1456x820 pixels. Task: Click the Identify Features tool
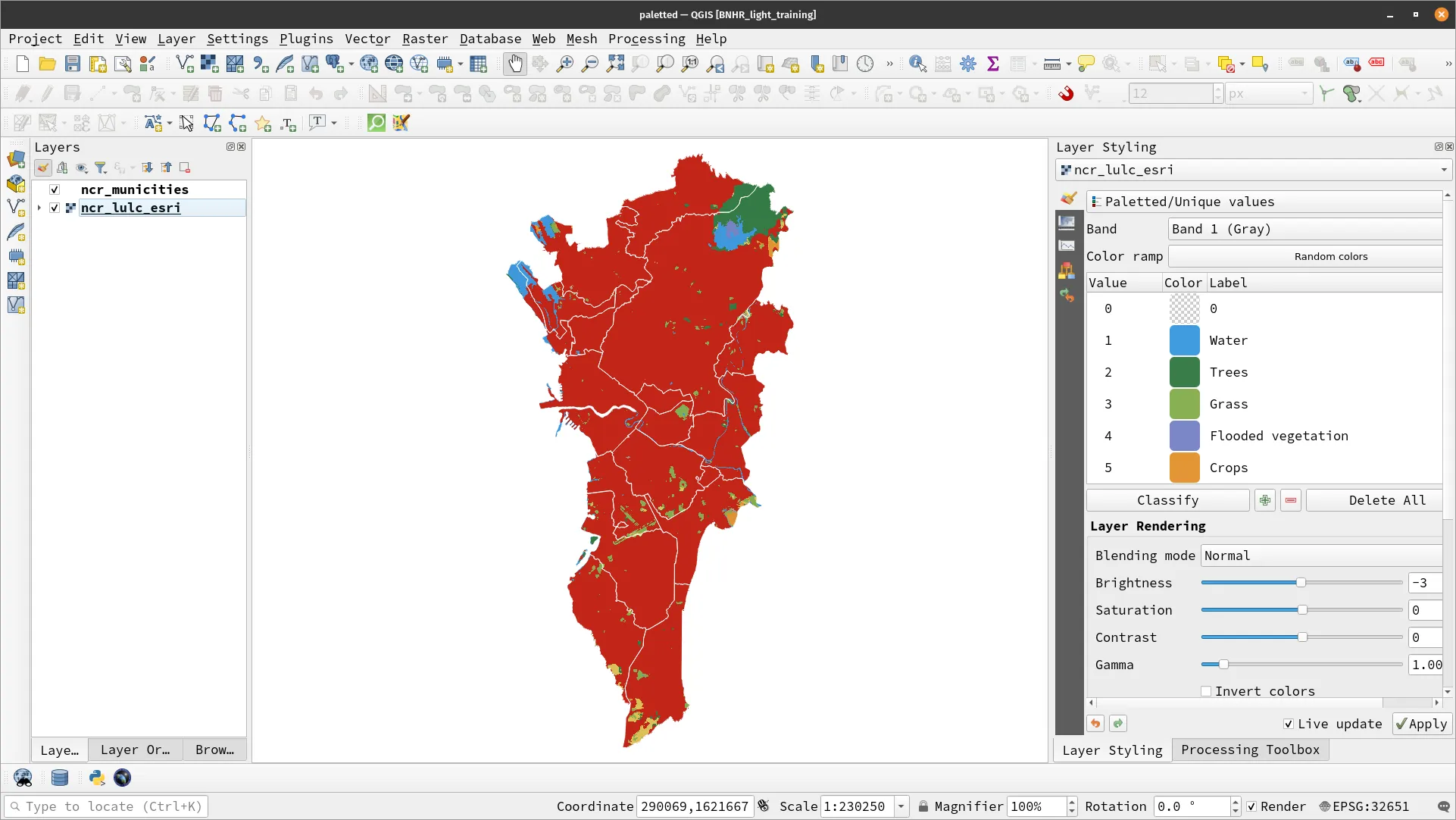click(917, 64)
